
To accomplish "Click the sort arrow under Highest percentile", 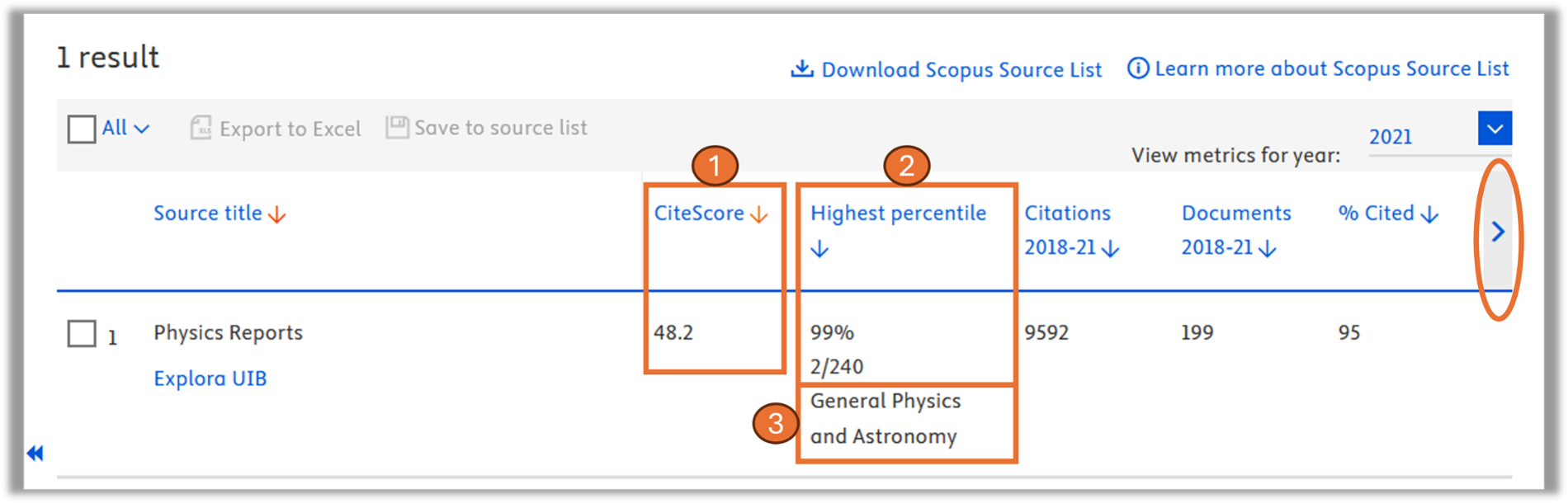I will [819, 249].
